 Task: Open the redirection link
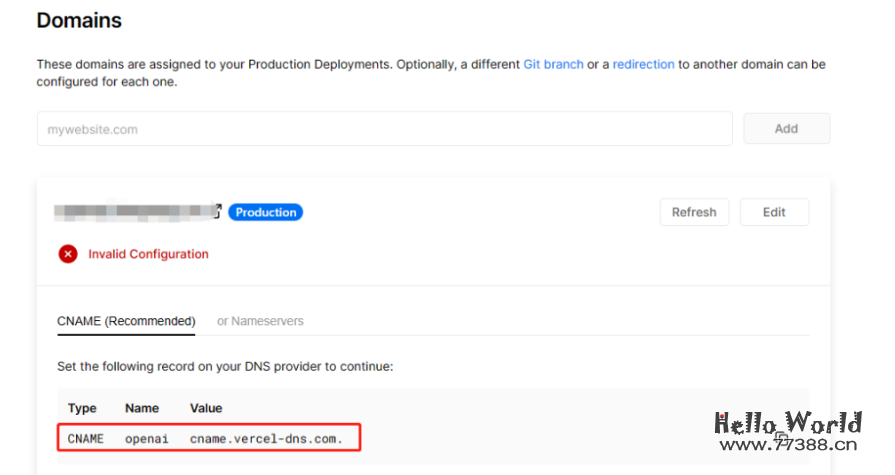pos(643,64)
